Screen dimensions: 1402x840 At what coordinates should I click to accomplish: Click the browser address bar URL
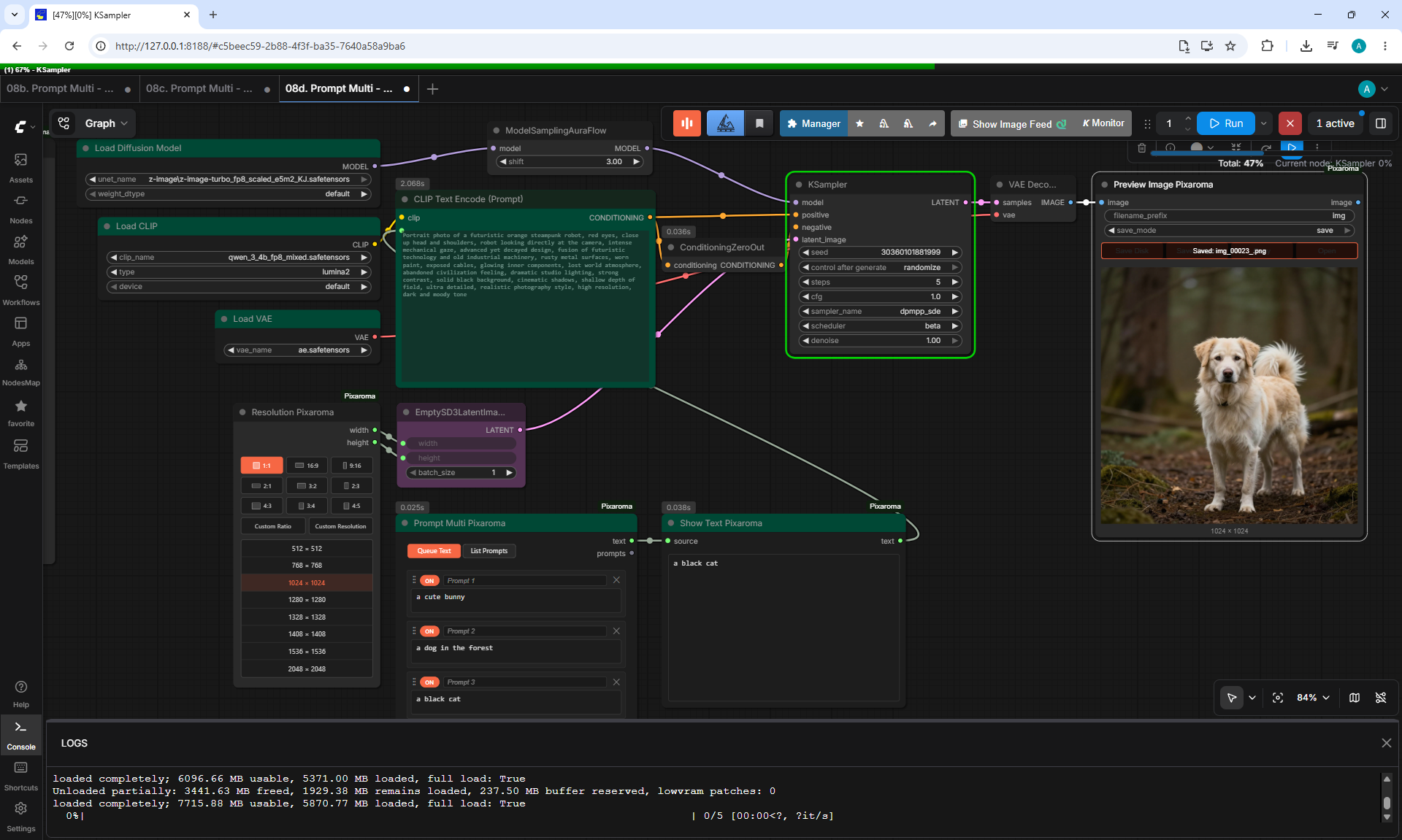coord(260,46)
